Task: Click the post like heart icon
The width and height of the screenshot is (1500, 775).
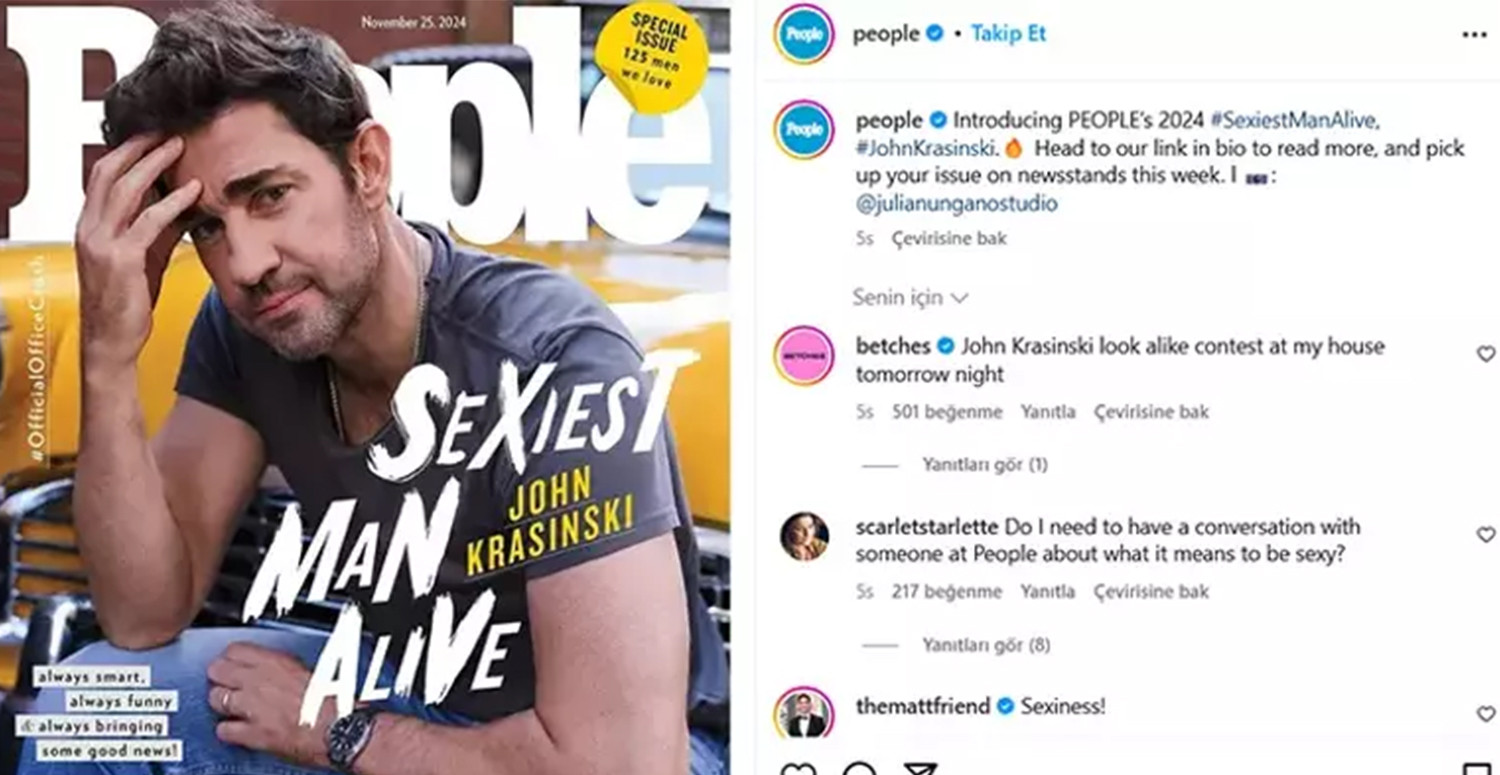Action: click(798, 768)
